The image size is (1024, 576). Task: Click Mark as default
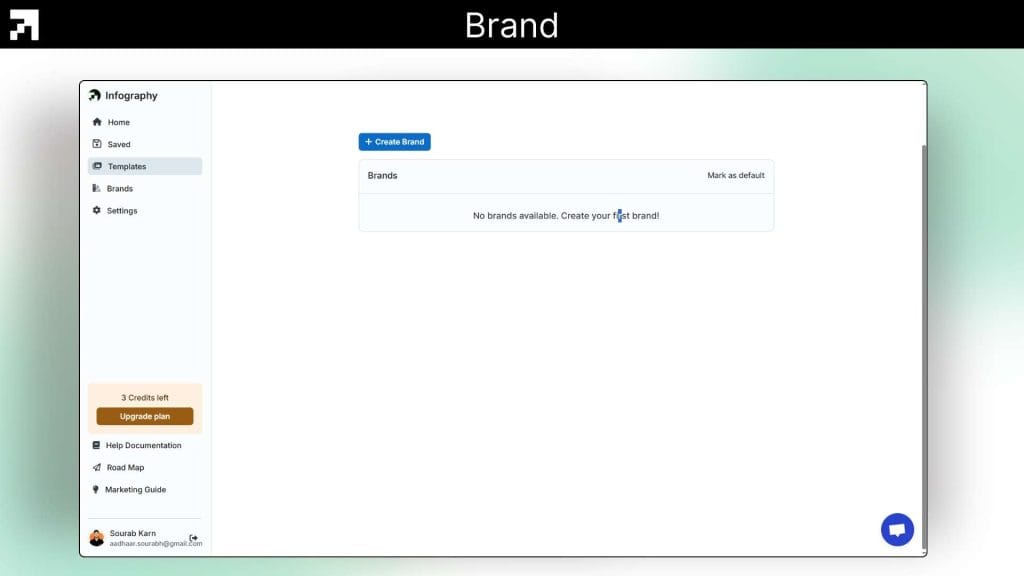[x=736, y=174]
